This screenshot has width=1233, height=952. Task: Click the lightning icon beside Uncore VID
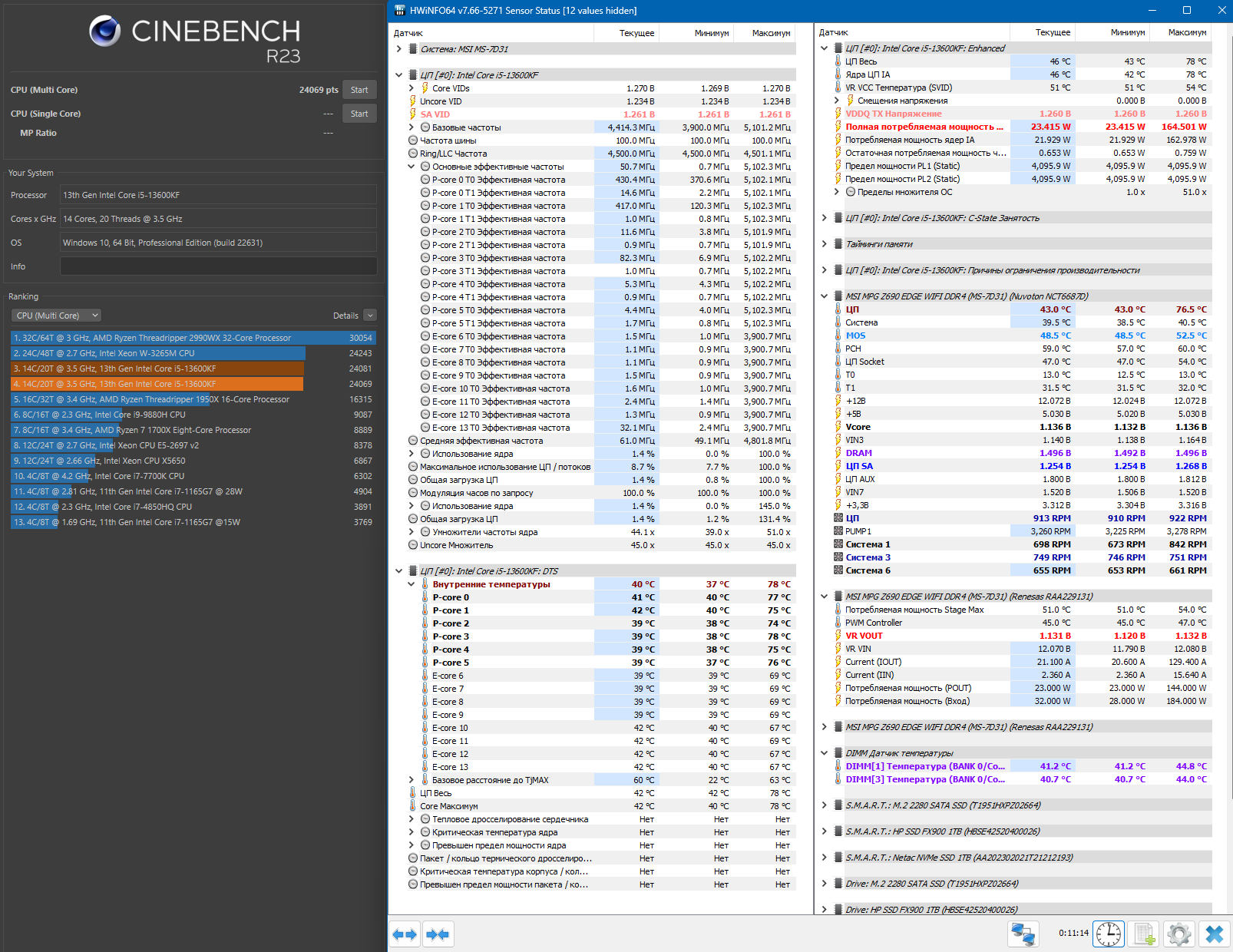click(x=412, y=101)
